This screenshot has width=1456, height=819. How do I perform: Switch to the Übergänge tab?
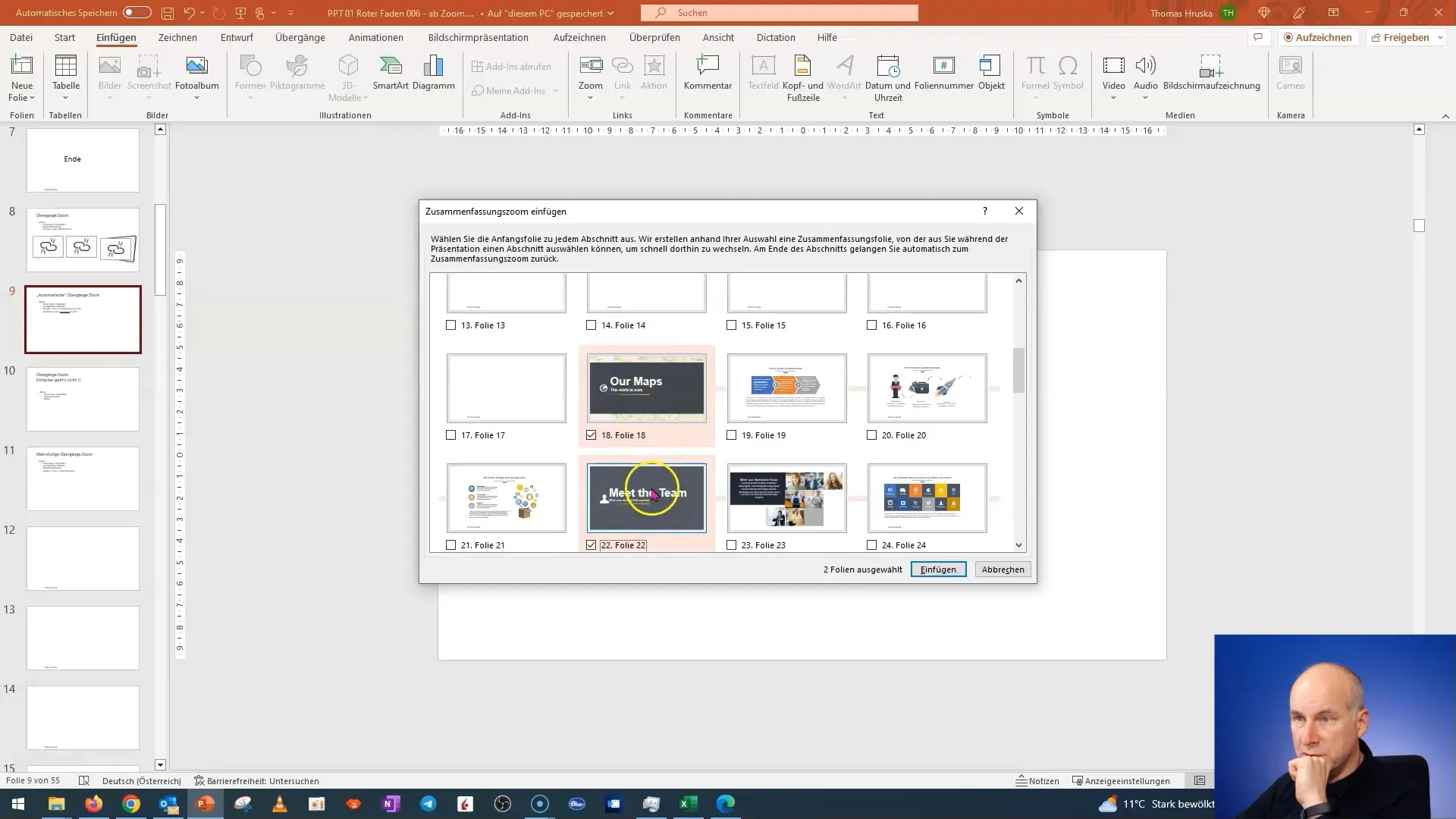(300, 37)
